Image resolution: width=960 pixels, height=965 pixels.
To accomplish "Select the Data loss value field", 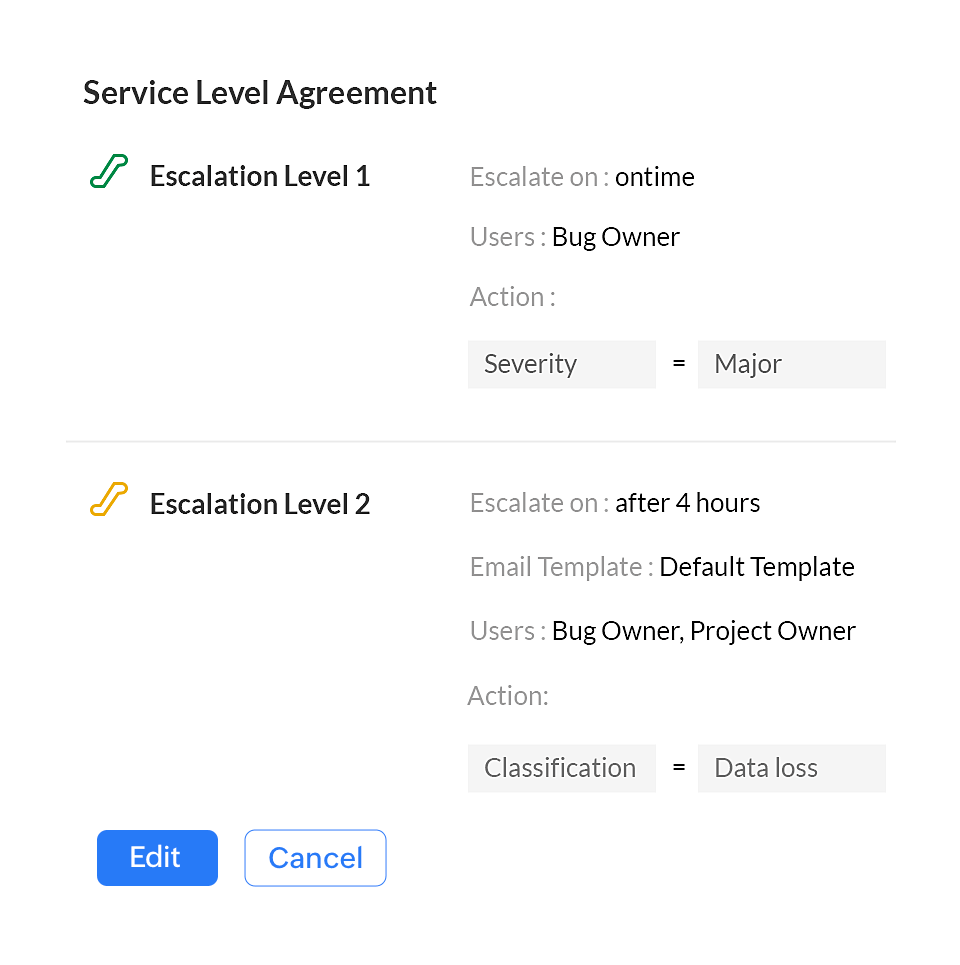I will pyautogui.click(x=791, y=768).
